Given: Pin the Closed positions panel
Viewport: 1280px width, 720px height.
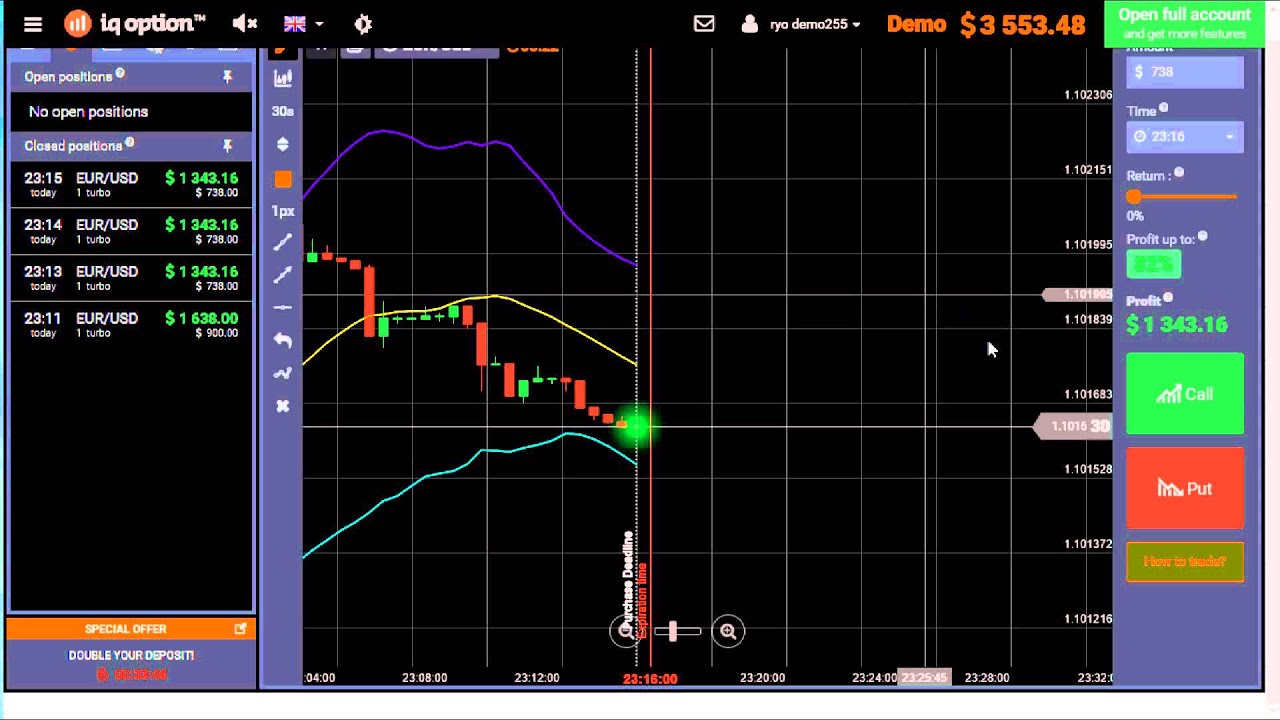Looking at the screenshot, I should [228, 146].
